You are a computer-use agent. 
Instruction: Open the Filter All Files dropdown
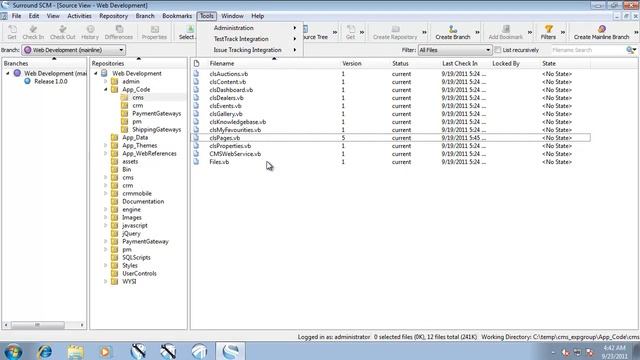(x=455, y=50)
